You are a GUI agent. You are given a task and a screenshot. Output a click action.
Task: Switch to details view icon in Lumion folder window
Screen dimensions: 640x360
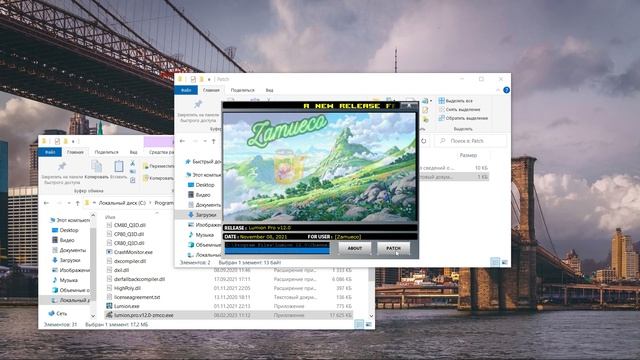point(359,324)
